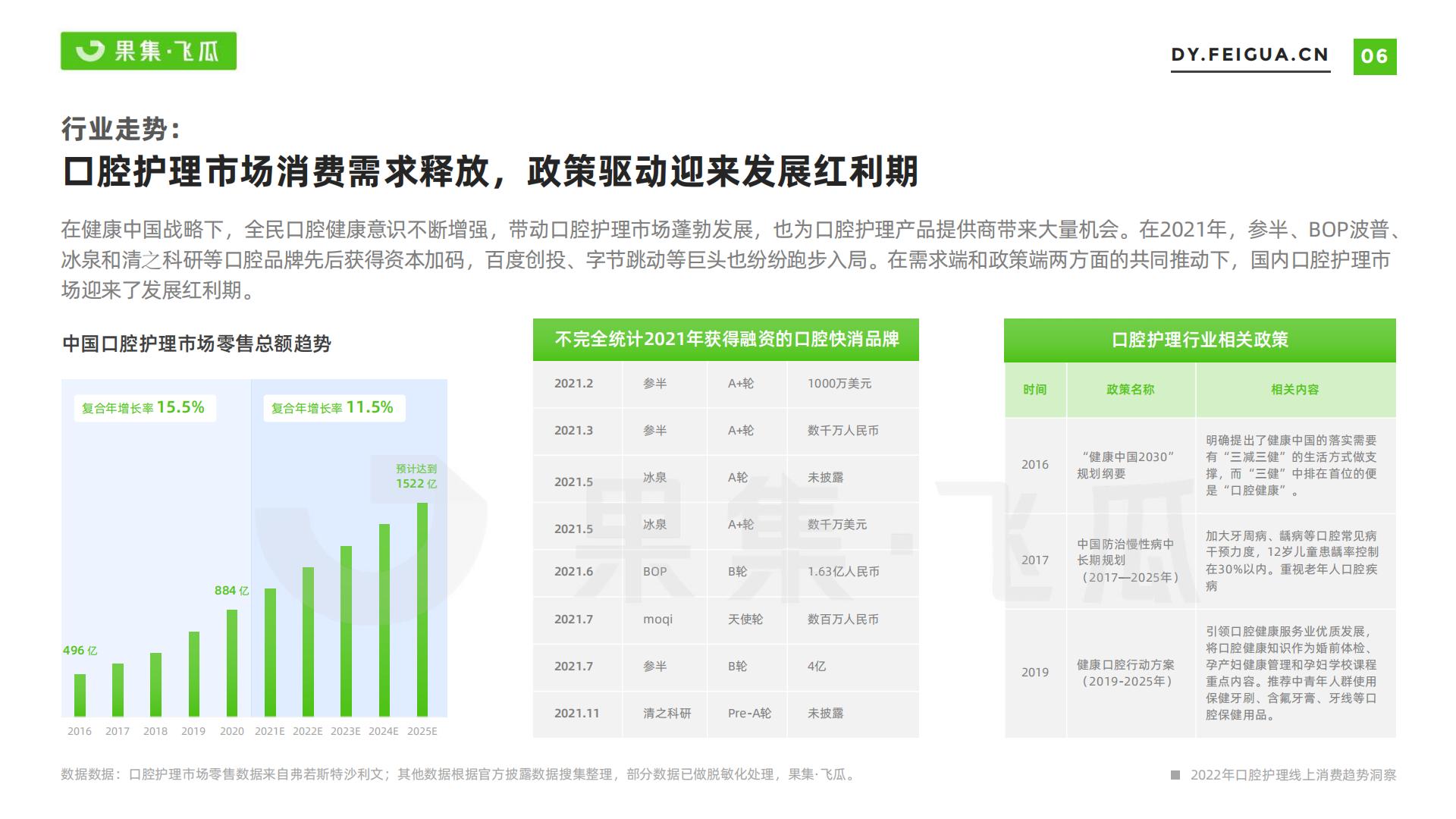Select the 天使轮 round cell
The height and width of the screenshot is (819, 1456).
(745, 620)
